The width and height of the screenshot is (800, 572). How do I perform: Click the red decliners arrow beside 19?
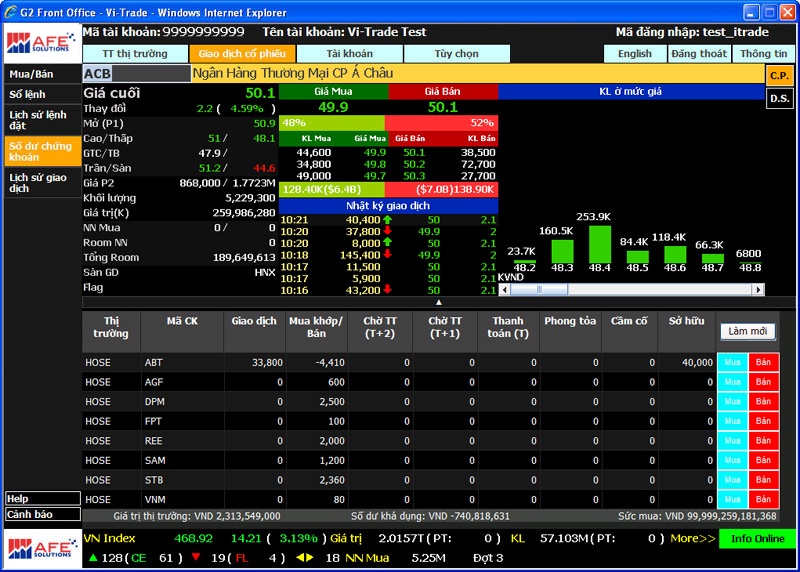(195, 557)
